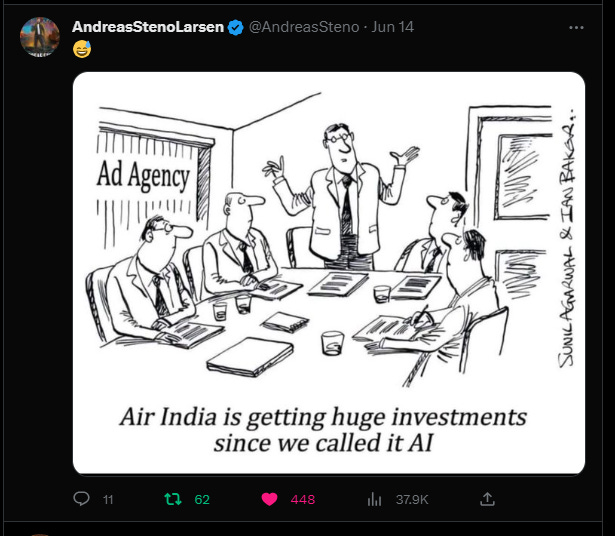Click the sweating smile emoji text
The height and width of the screenshot is (536, 615).
click(82, 49)
